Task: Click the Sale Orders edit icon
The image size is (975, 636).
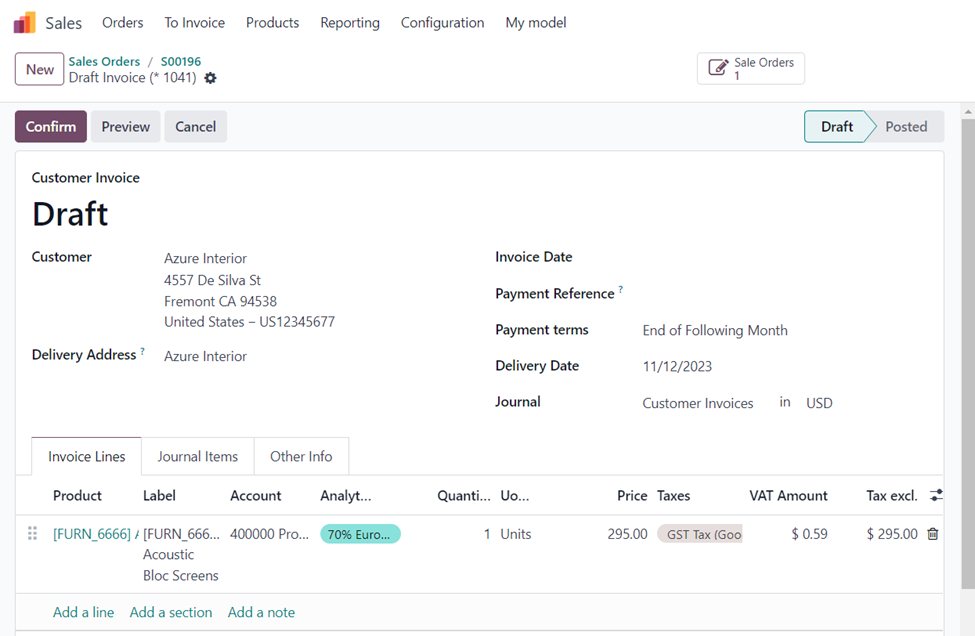Action: point(718,68)
